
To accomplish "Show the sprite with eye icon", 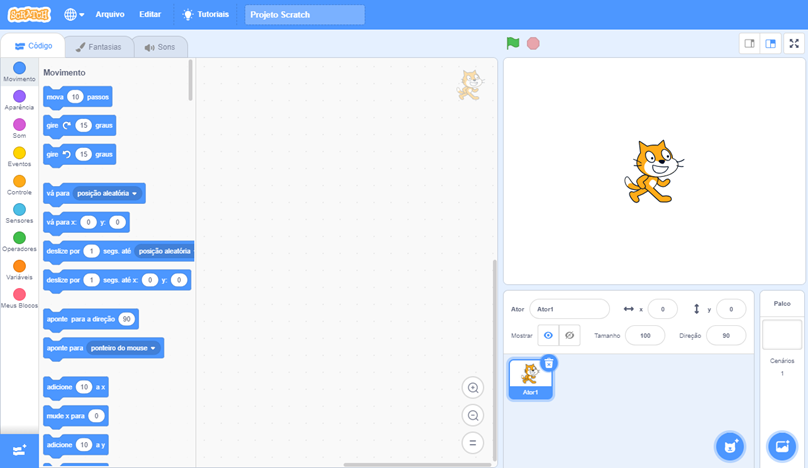I will tap(548, 336).
